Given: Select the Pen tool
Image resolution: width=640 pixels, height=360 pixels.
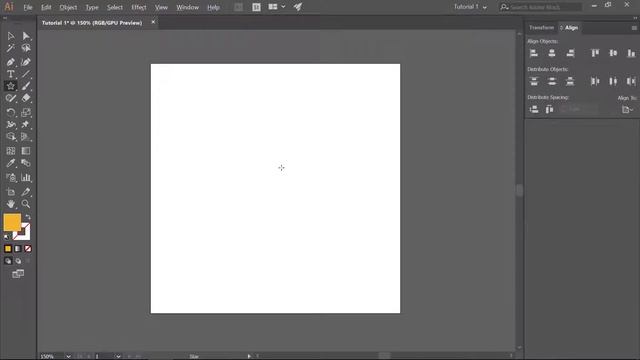Looking at the screenshot, I should [11, 62].
